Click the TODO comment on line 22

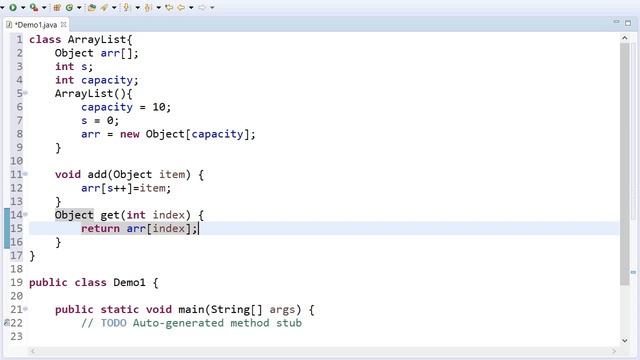tap(191, 323)
